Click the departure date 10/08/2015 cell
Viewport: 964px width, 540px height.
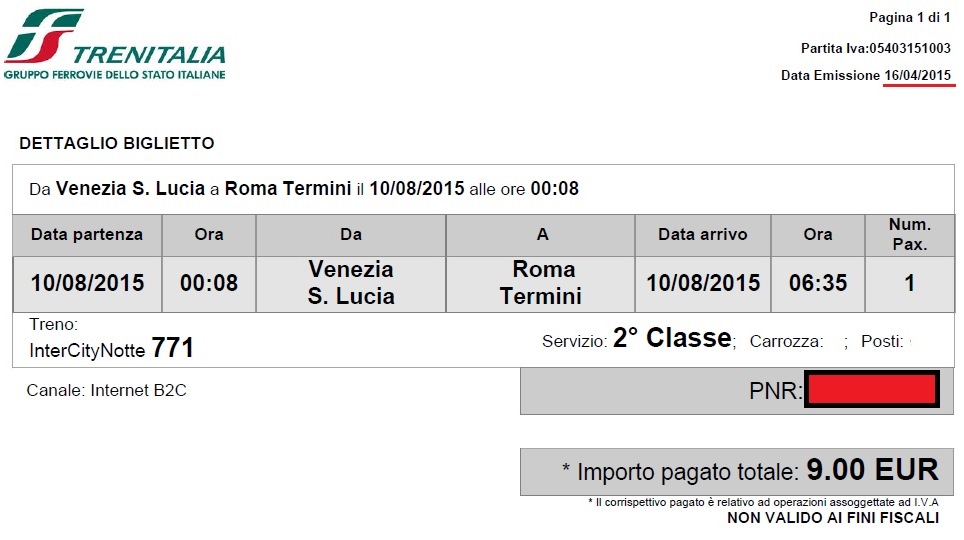87,284
